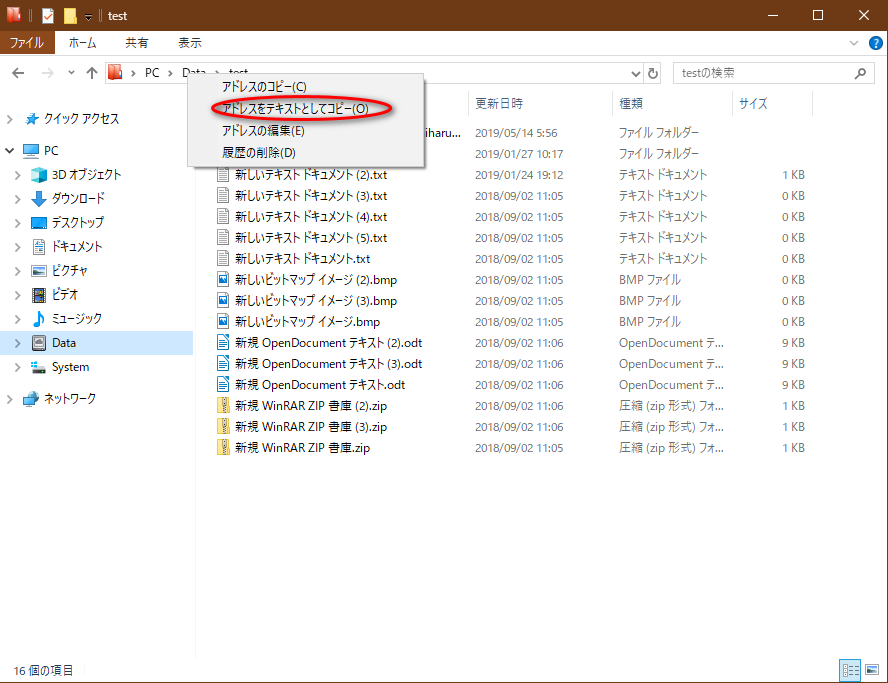Click in the testの検索 search box
Viewport: 888px width, 683px height.
(760, 73)
